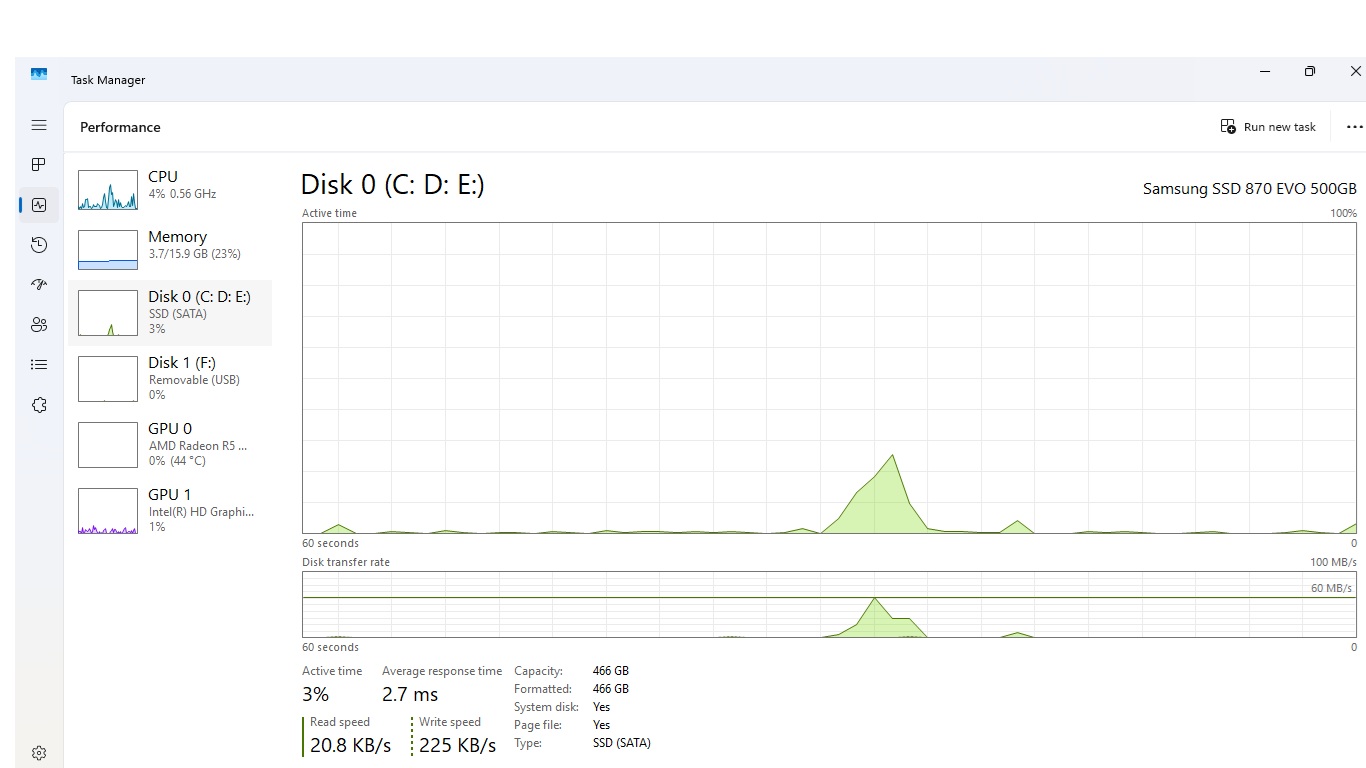Viewport: 1366px width, 768px height.
Task: Open the Details list icon
Action: point(39,365)
